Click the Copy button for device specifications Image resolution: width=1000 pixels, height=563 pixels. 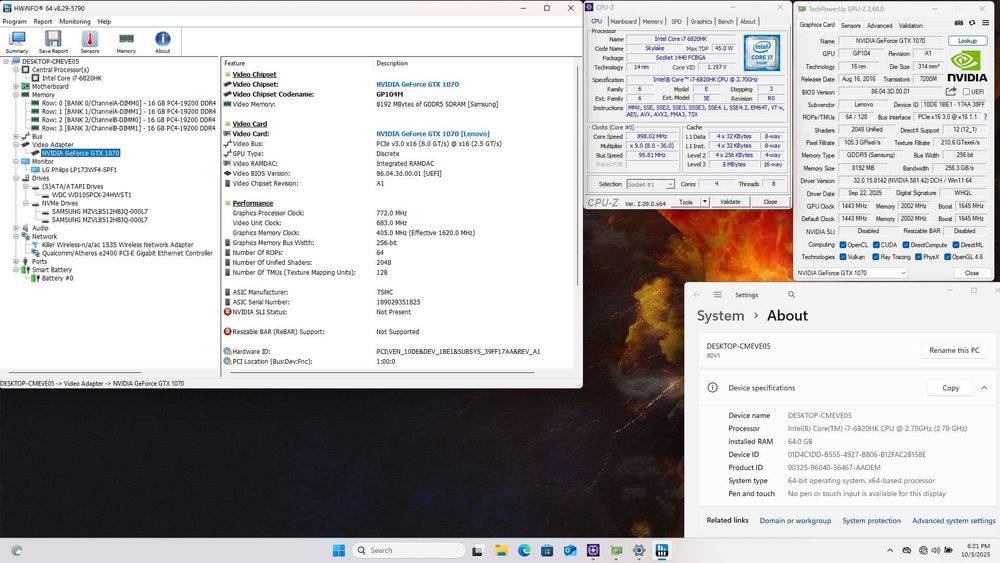951,388
